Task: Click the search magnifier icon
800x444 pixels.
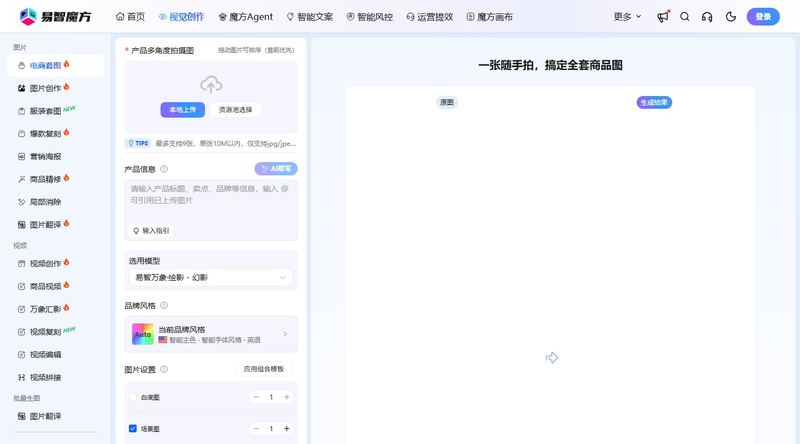Action: pyautogui.click(x=685, y=17)
